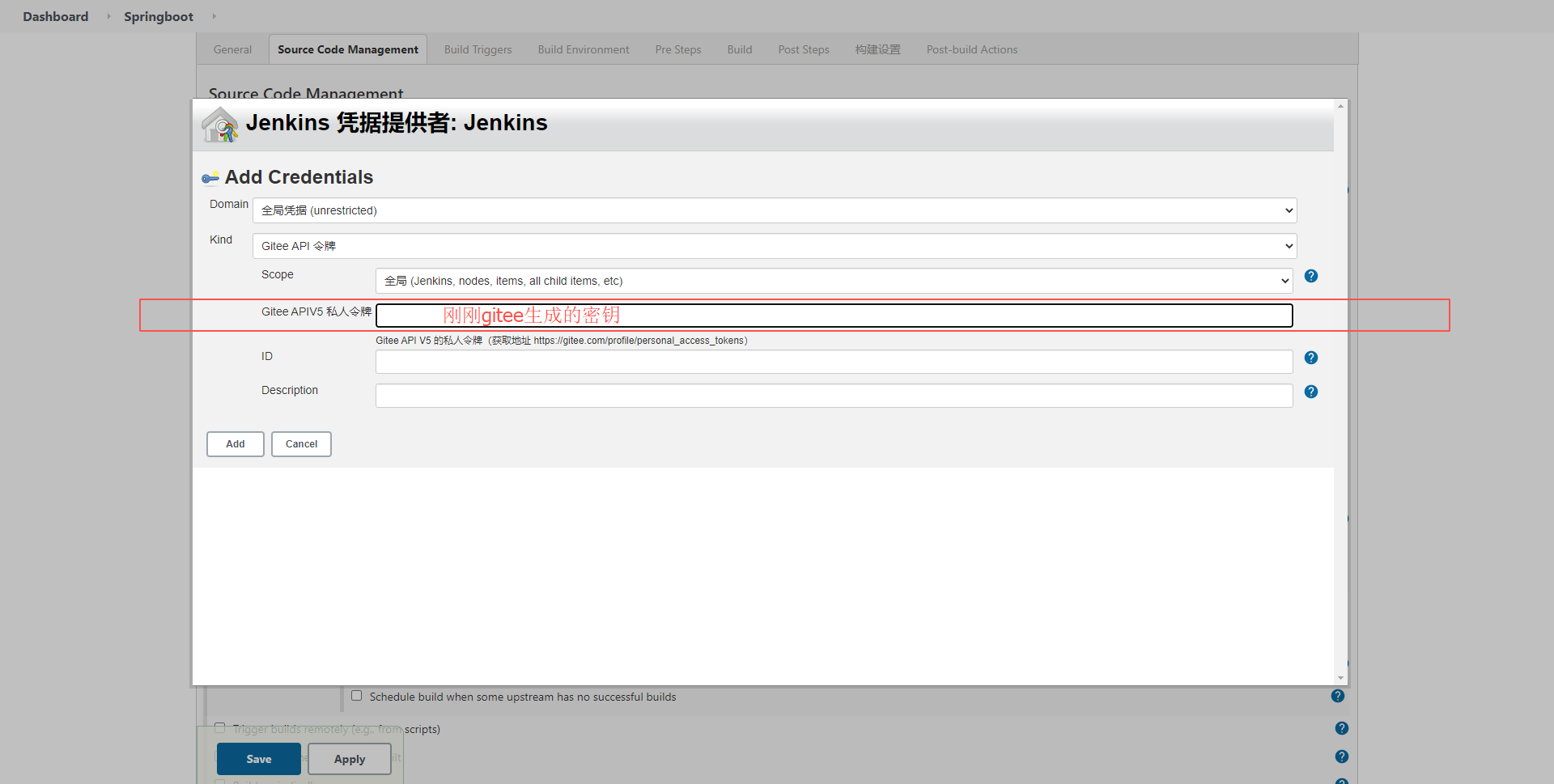Open help for upstream schedule build option

(1338, 696)
